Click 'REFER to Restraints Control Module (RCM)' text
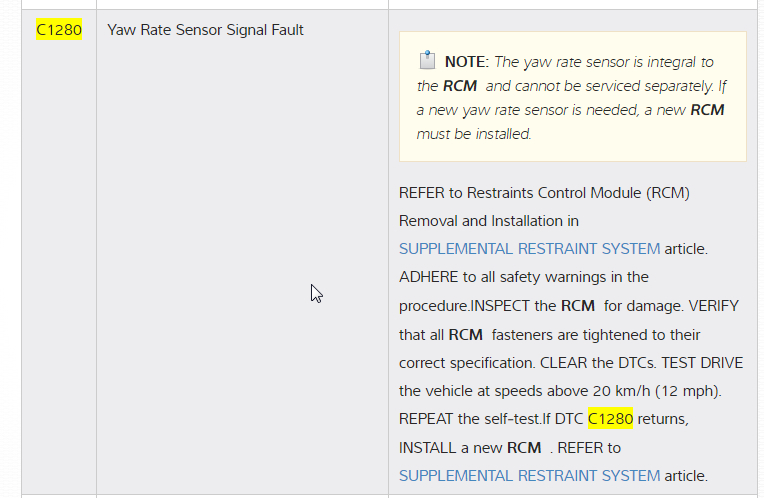Image resolution: width=764 pixels, height=498 pixels. [x=544, y=192]
